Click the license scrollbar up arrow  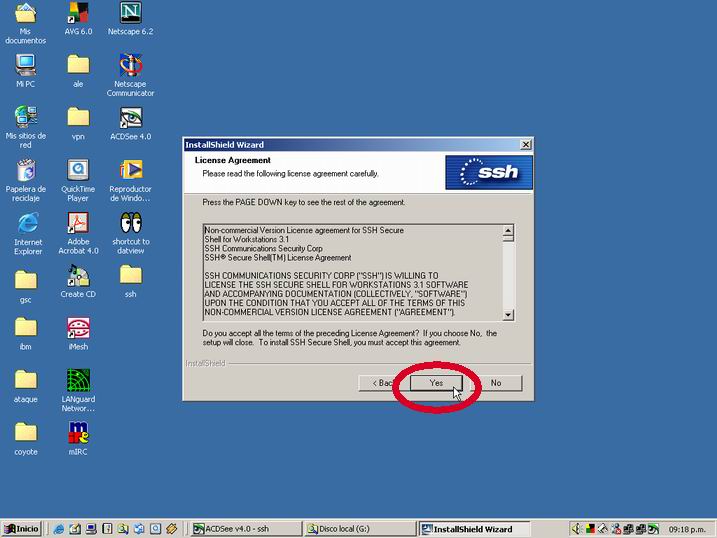508,230
